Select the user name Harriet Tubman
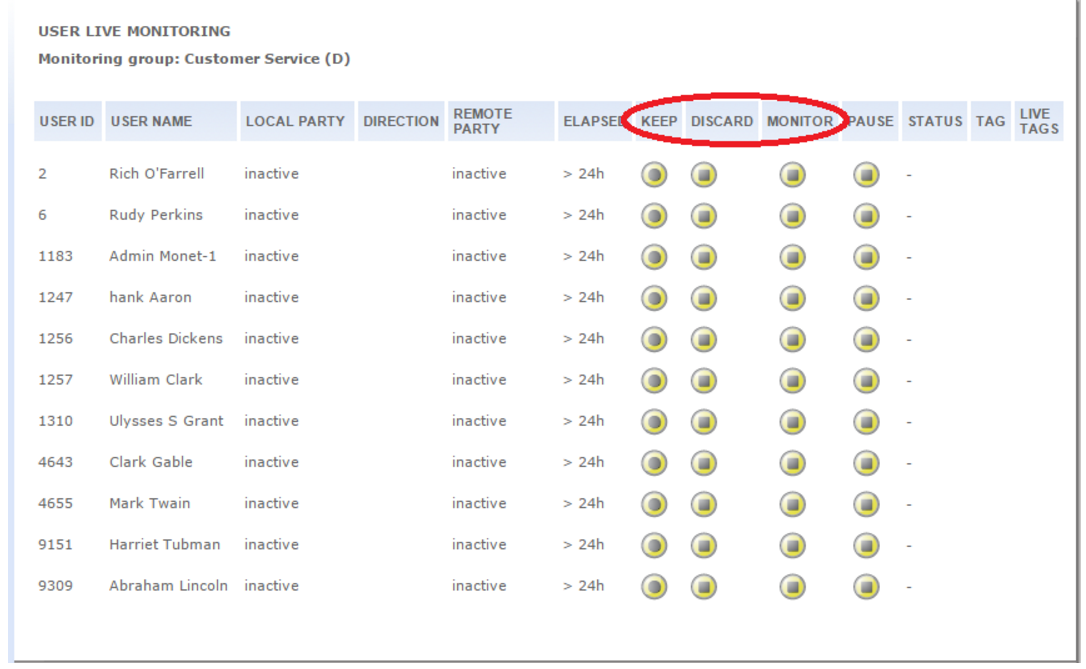The width and height of the screenshot is (1086, 669). click(164, 545)
